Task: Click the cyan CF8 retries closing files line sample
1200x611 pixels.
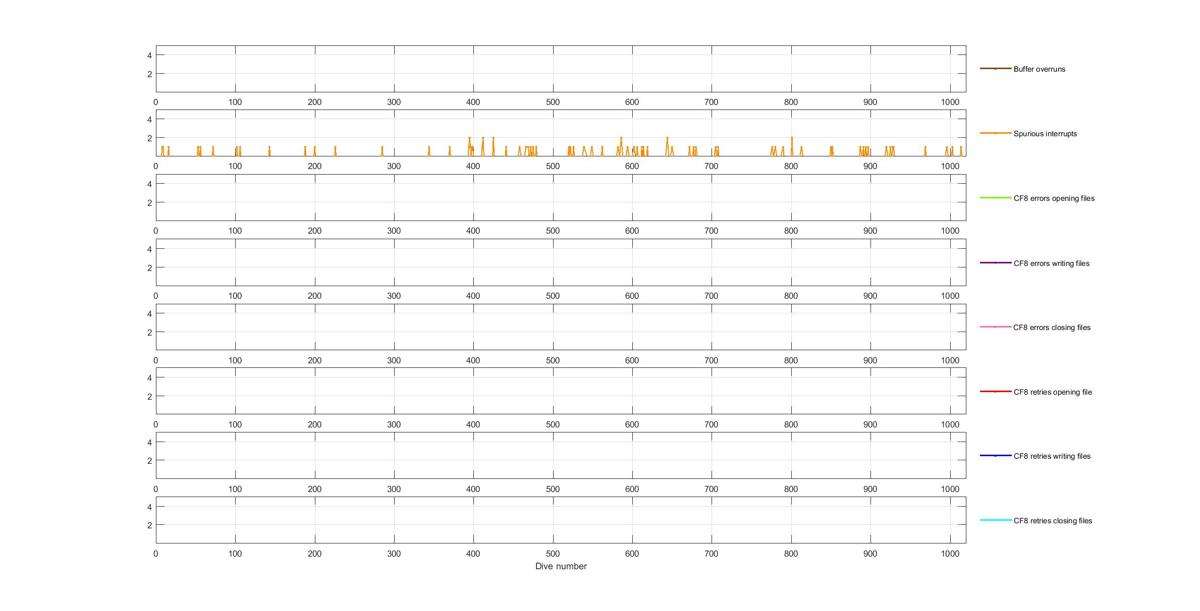Action: (x=996, y=520)
